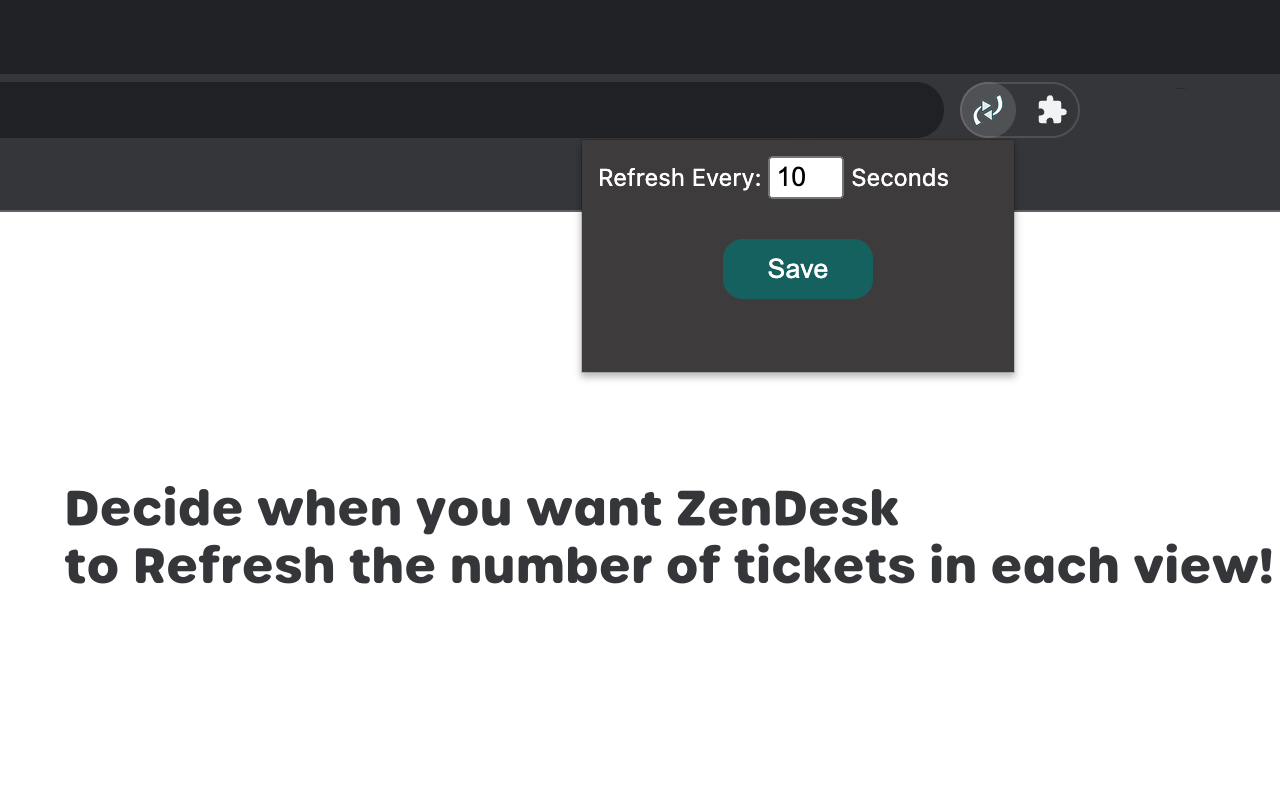1280x800 pixels.
Task: Activate the ZenDesk auto-refresh toolbar icon
Action: click(989, 110)
